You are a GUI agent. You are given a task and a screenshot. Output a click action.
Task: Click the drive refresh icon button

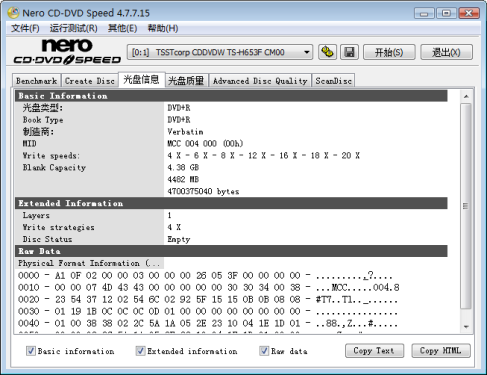(x=327, y=52)
